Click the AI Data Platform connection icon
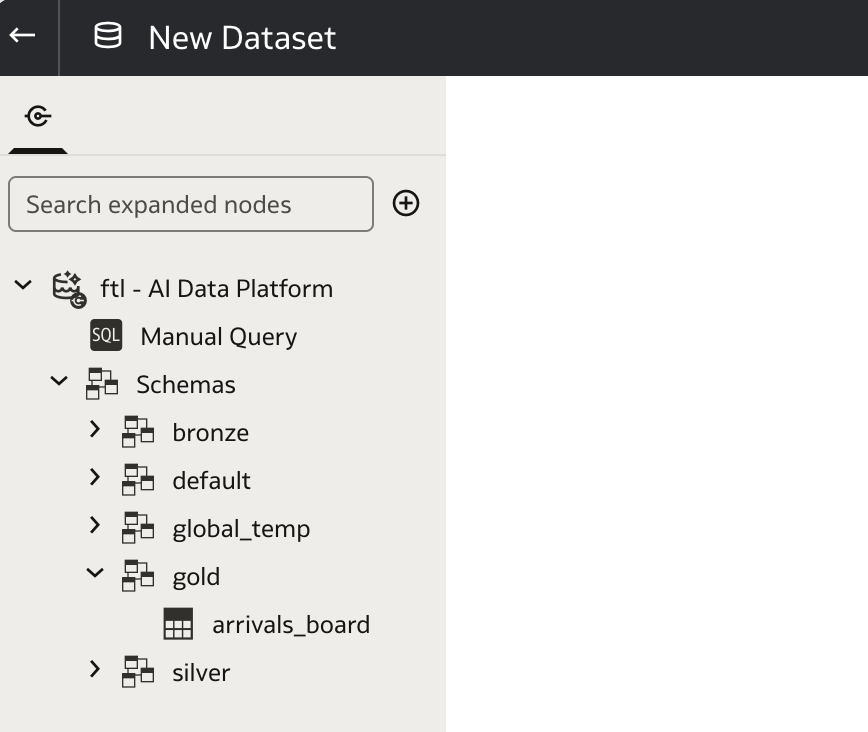This screenshot has width=868, height=732. click(x=69, y=288)
